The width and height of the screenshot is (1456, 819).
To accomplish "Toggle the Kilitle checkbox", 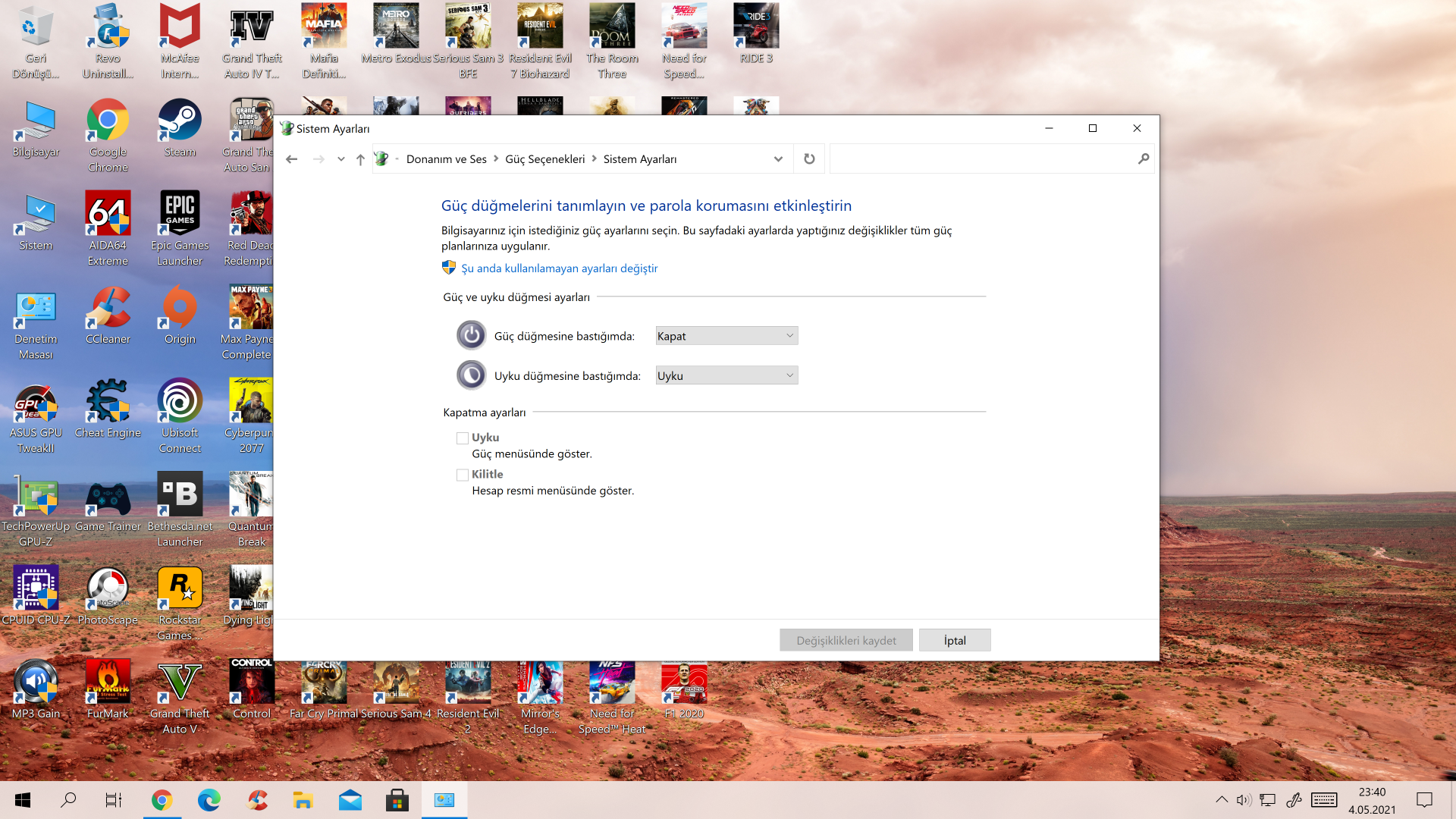I will 463,475.
